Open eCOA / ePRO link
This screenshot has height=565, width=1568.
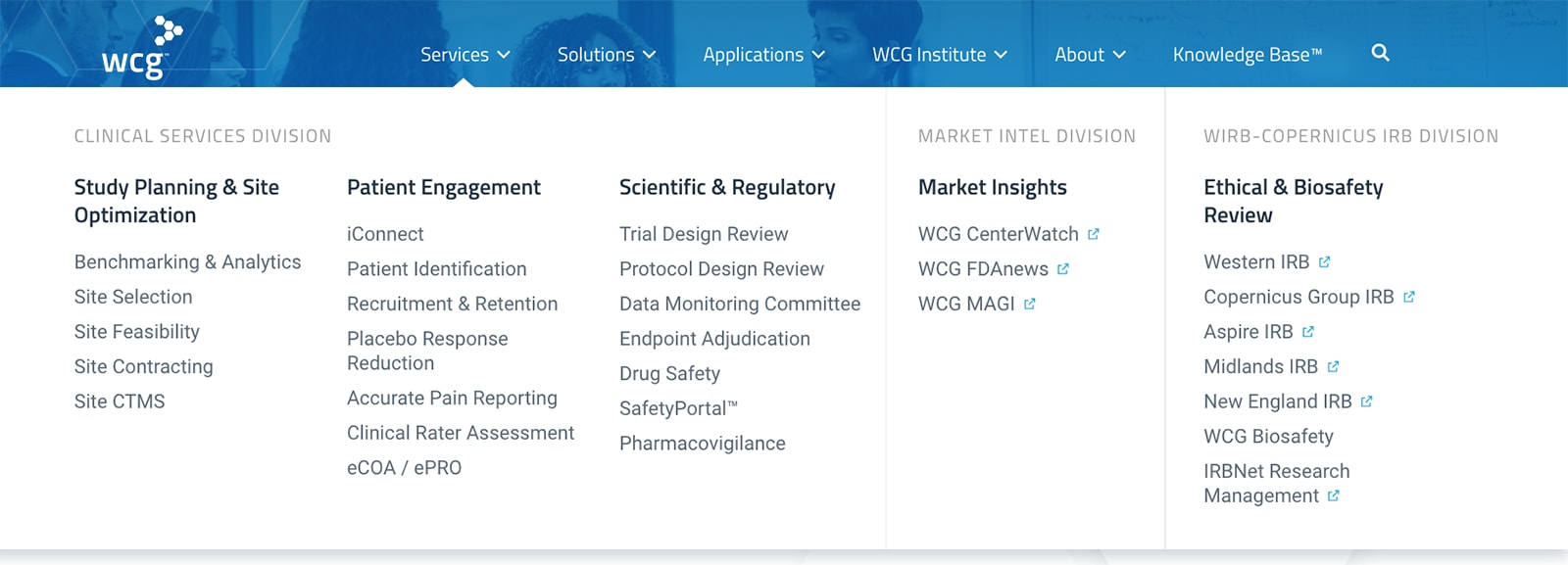(x=405, y=468)
